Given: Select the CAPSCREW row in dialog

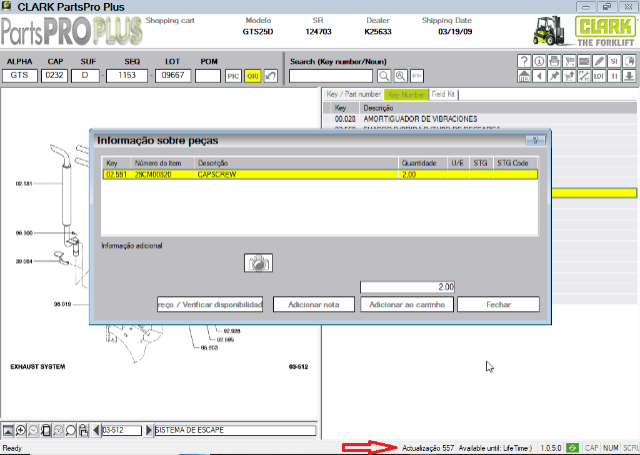Looking at the screenshot, I should (x=320, y=174).
